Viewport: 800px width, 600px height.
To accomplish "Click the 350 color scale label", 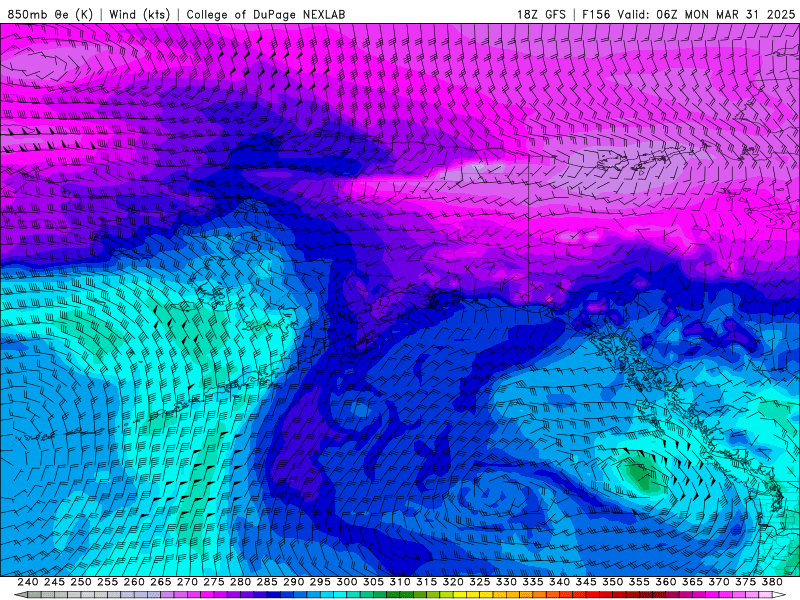I will pos(612,582).
